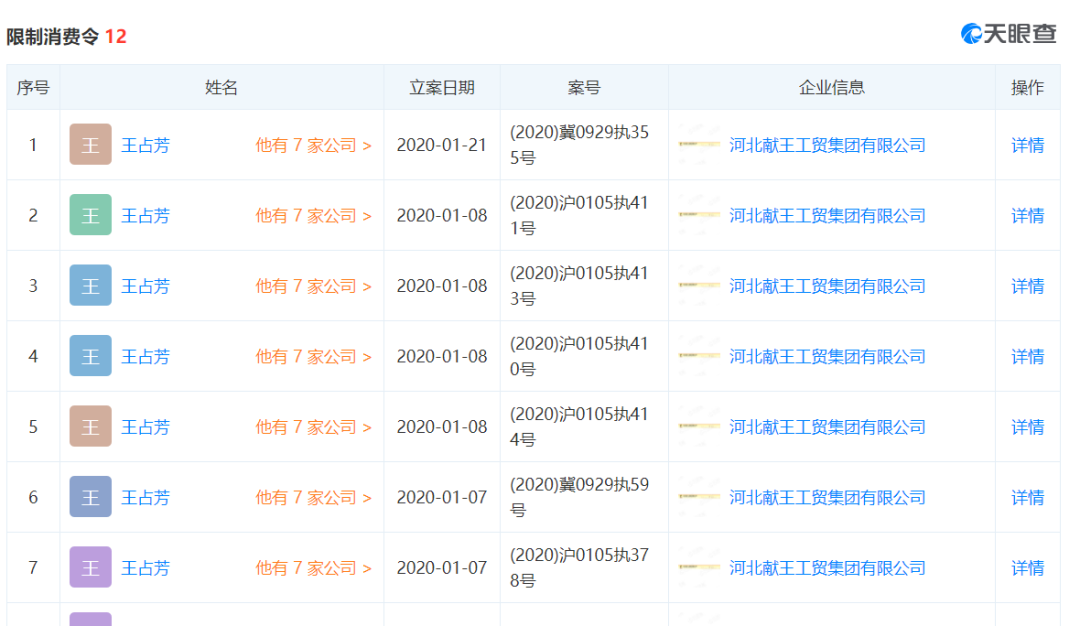Expand '他有 7 家公司' in row 5
Image resolution: width=1080 pixels, height=626 pixels.
coord(313,427)
